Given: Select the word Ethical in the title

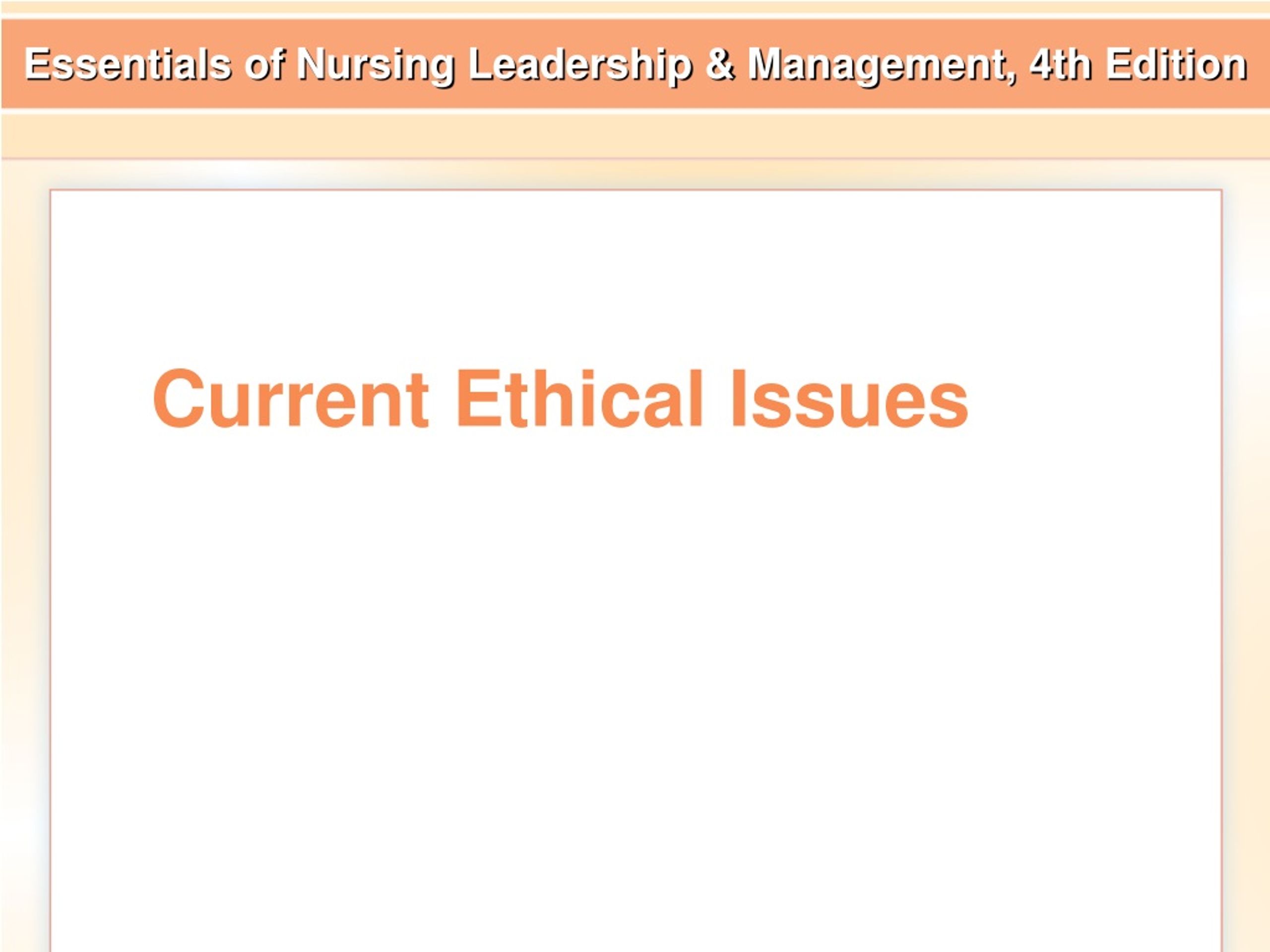Looking at the screenshot, I should [579, 399].
